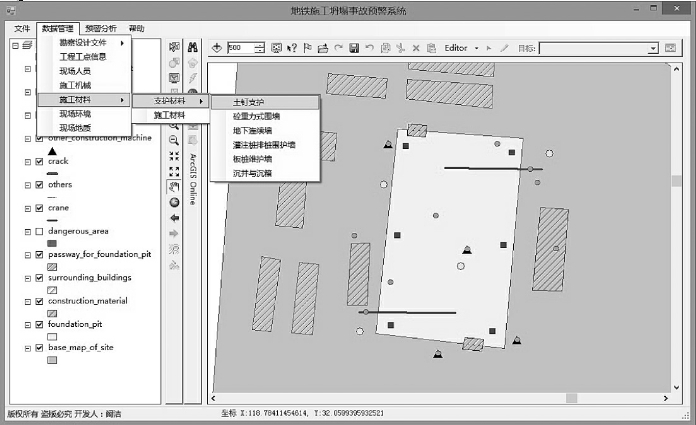This screenshot has height=425, width=696.
Task: Collapse the crack layer legend
Action: pyautogui.click(x=28, y=162)
